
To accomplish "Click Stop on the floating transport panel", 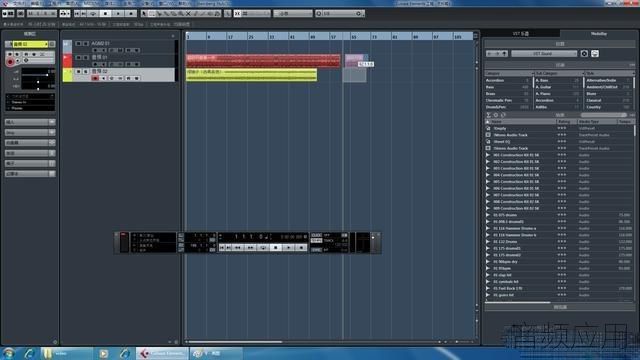I will coord(276,247).
